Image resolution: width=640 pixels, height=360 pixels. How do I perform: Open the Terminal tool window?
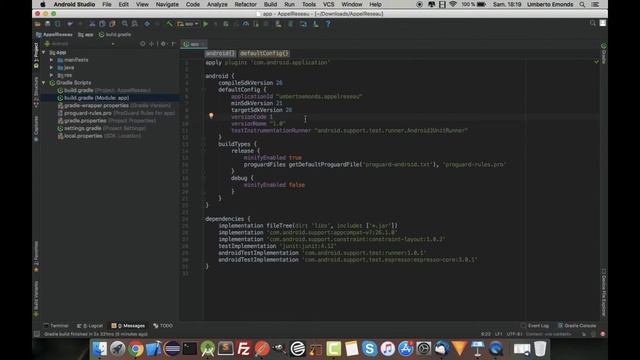56,326
